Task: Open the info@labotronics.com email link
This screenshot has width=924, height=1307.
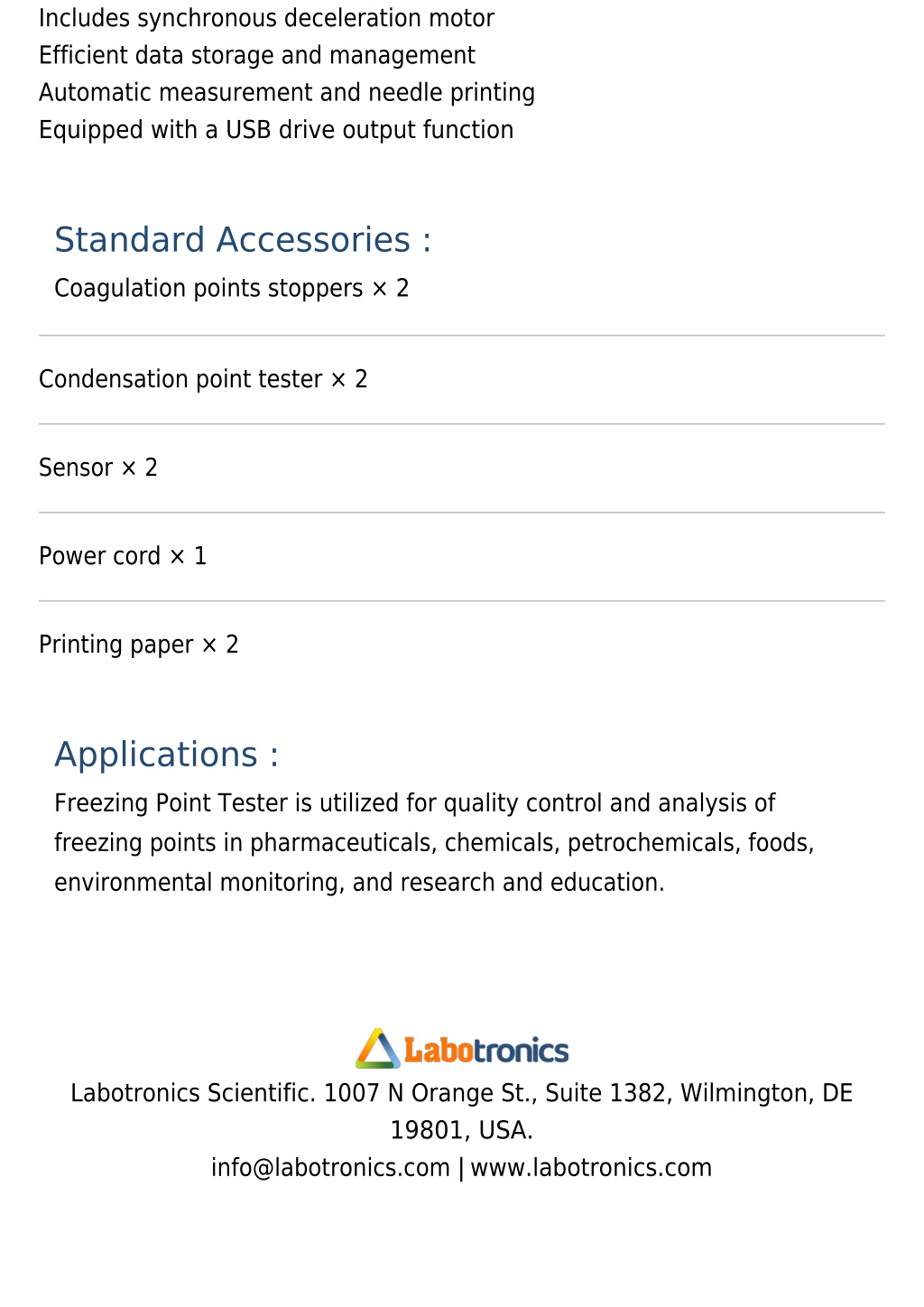Action: (330, 1168)
